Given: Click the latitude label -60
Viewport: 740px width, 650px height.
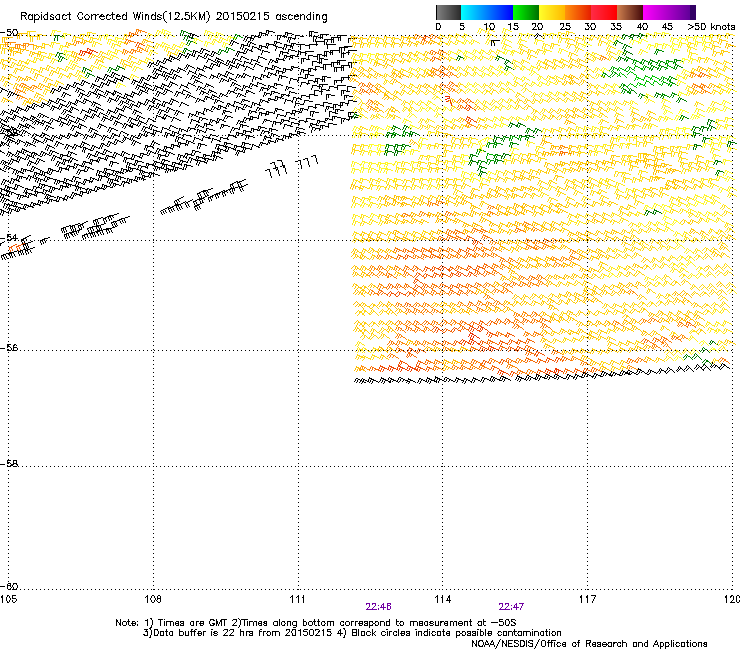Looking at the screenshot, I should coord(9,586).
